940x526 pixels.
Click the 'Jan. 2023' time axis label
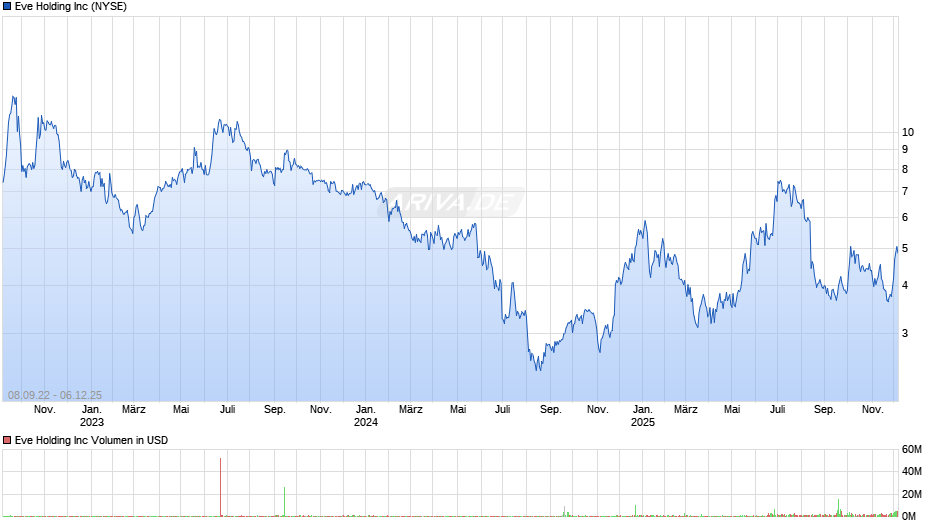tap(91, 416)
